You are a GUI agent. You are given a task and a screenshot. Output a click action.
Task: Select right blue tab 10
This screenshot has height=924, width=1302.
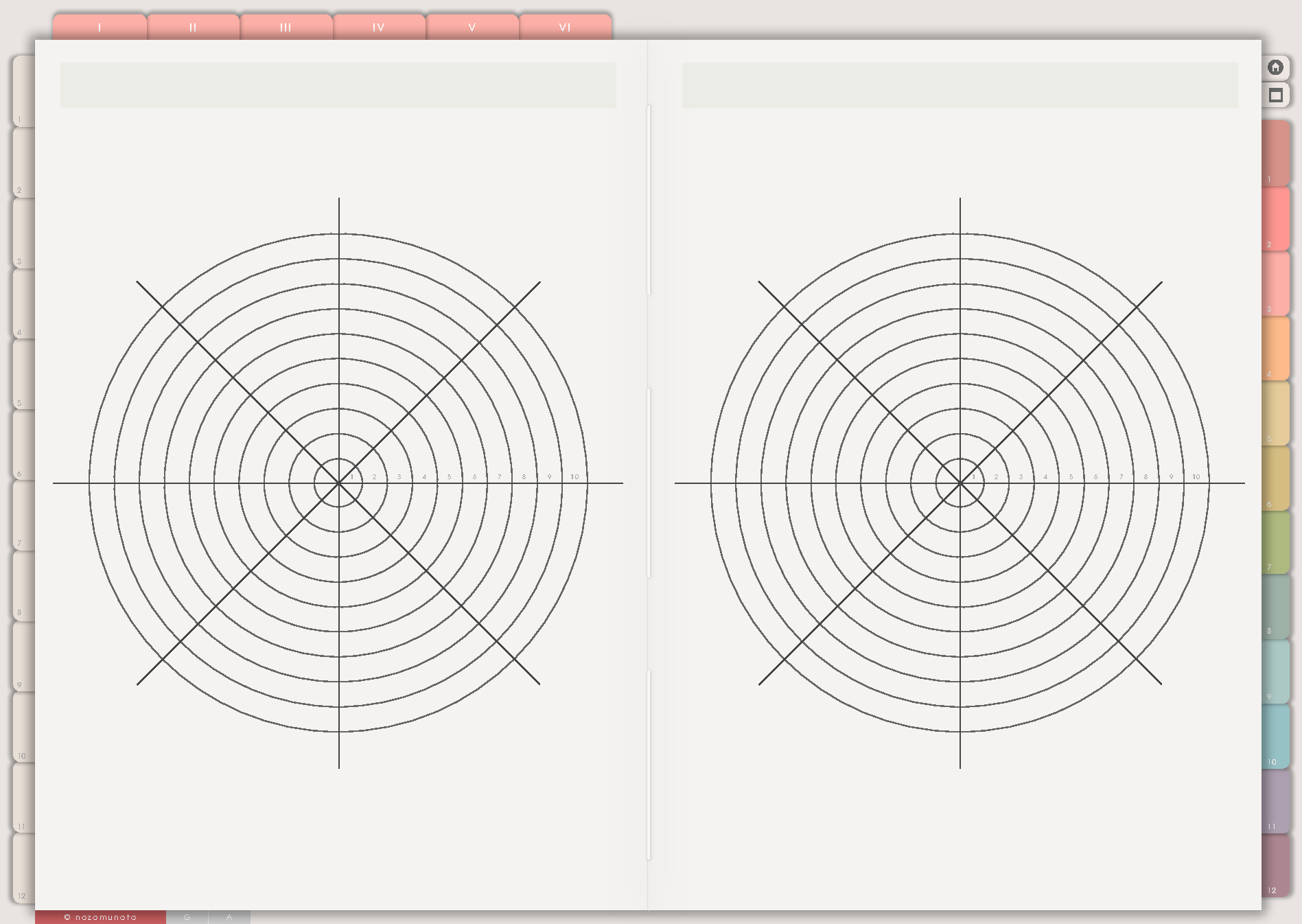(x=1275, y=737)
